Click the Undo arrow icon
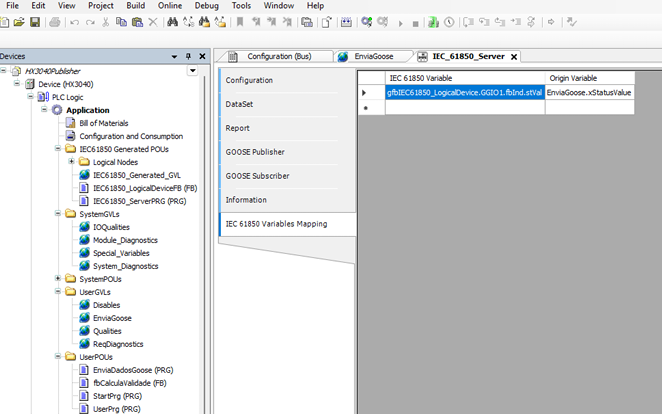The height and width of the screenshot is (414, 662). click(x=75, y=22)
